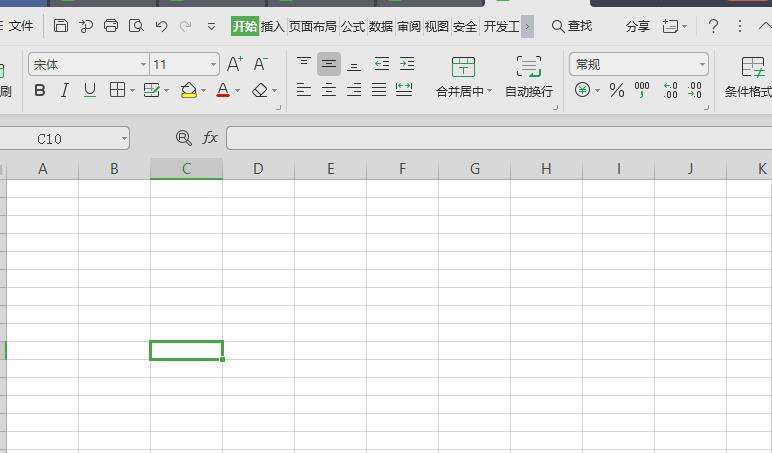Switch to the 插入 ribbon tab
772x453 pixels.
[272, 26]
